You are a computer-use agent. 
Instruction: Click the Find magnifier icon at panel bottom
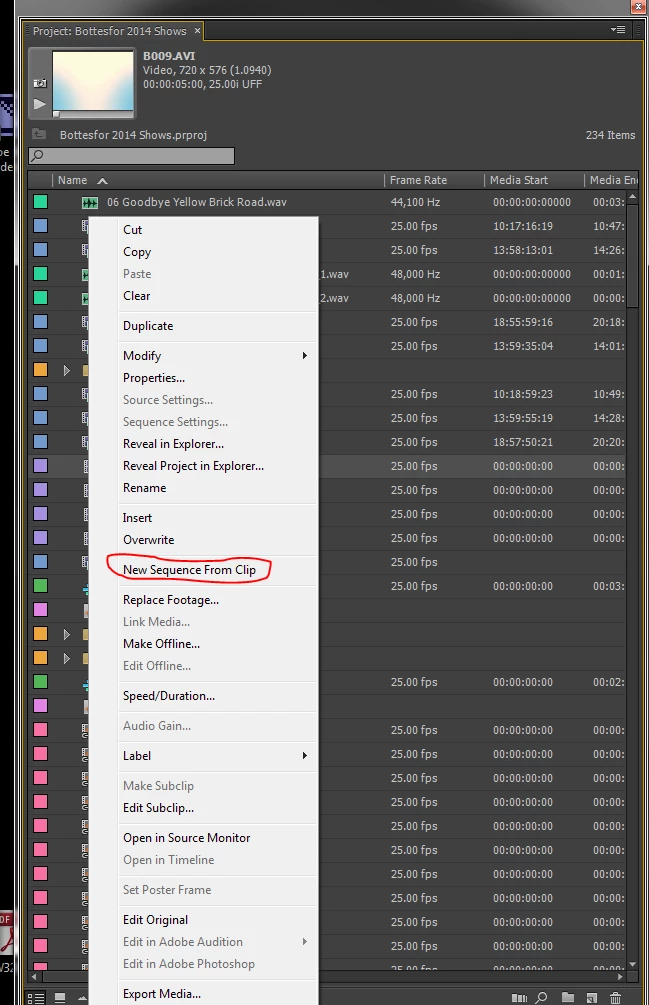coord(542,997)
